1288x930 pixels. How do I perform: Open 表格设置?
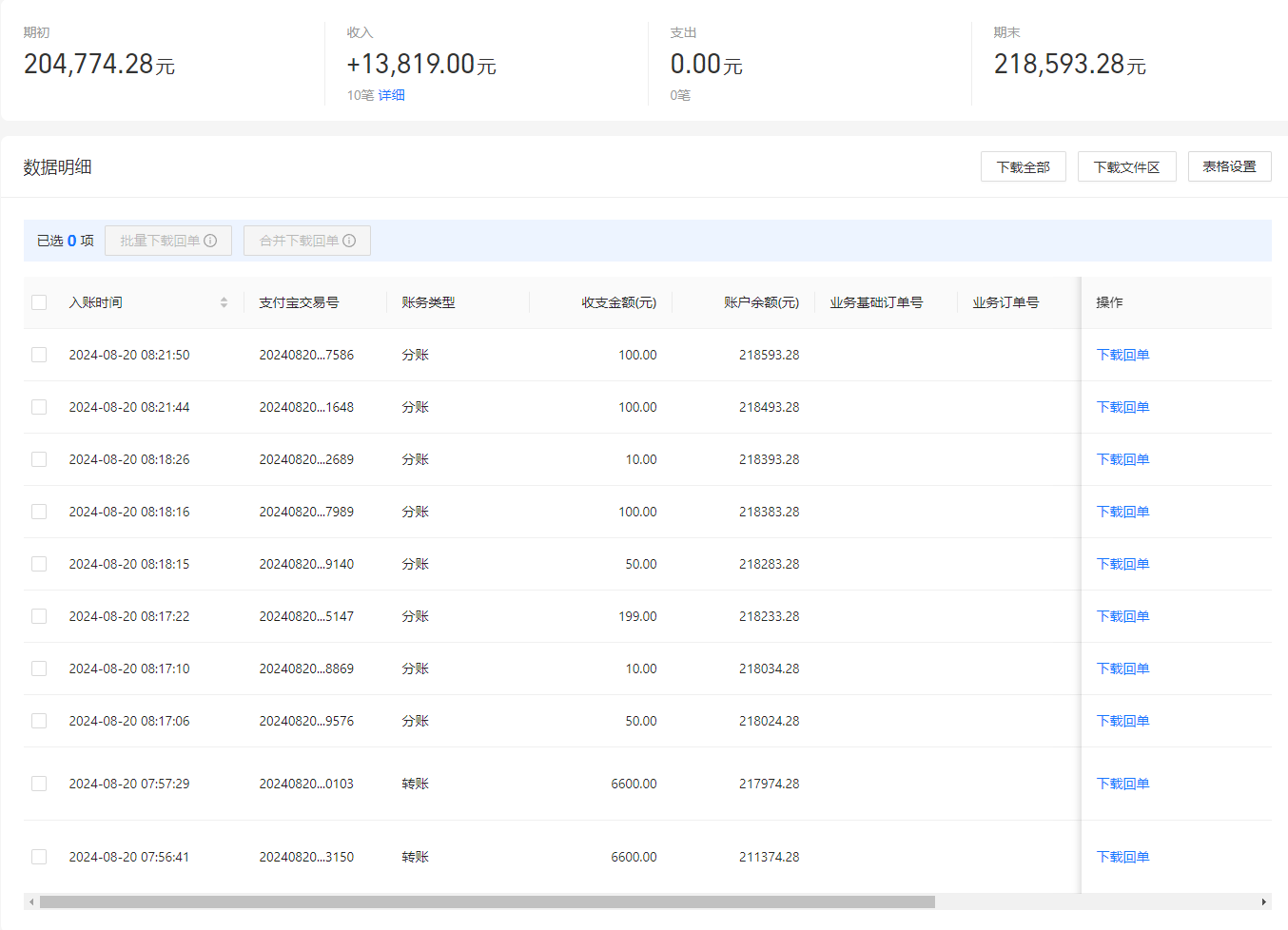(1230, 166)
